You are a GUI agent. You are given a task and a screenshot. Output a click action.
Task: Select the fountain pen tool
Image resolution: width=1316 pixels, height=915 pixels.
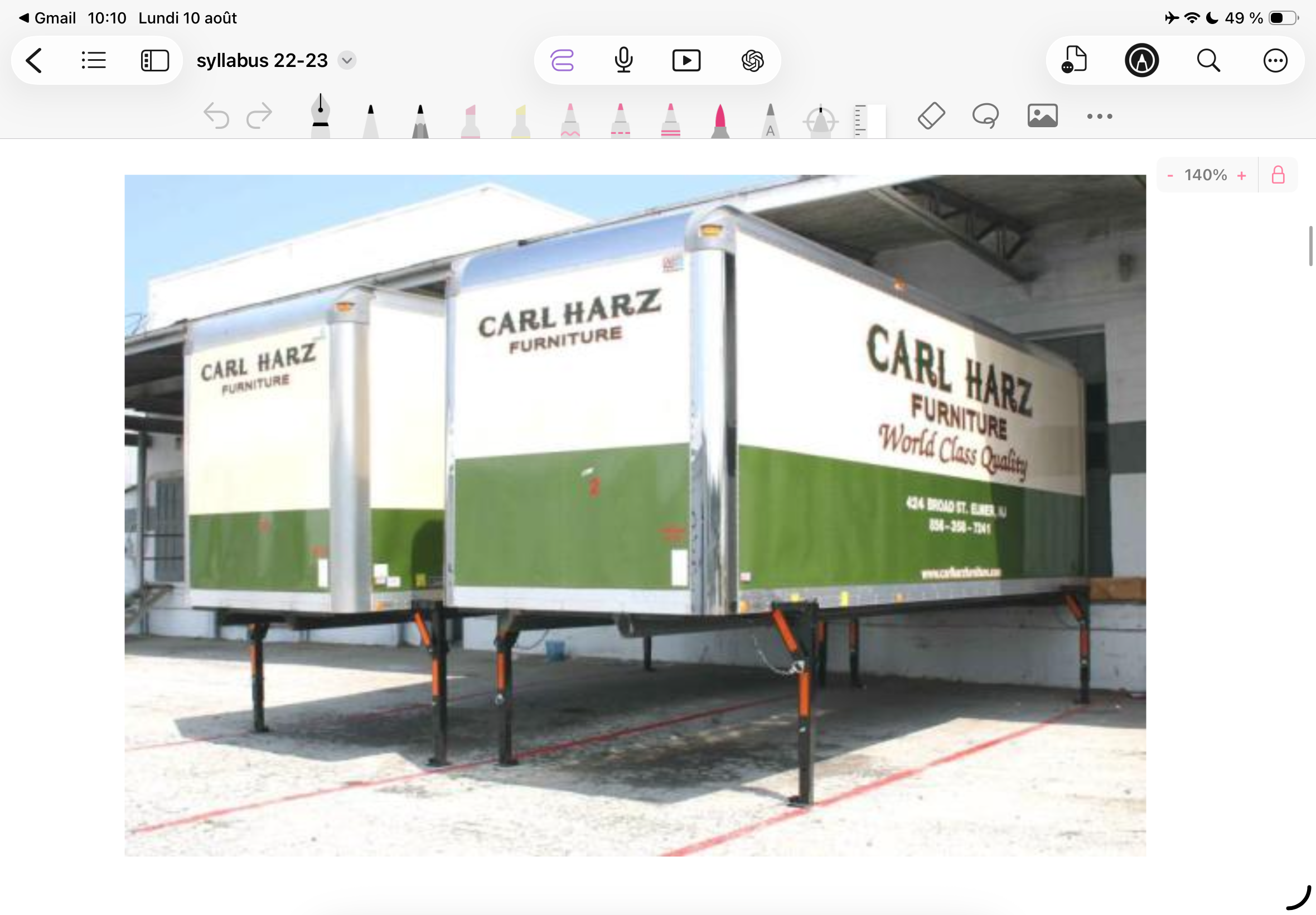[320, 116]
